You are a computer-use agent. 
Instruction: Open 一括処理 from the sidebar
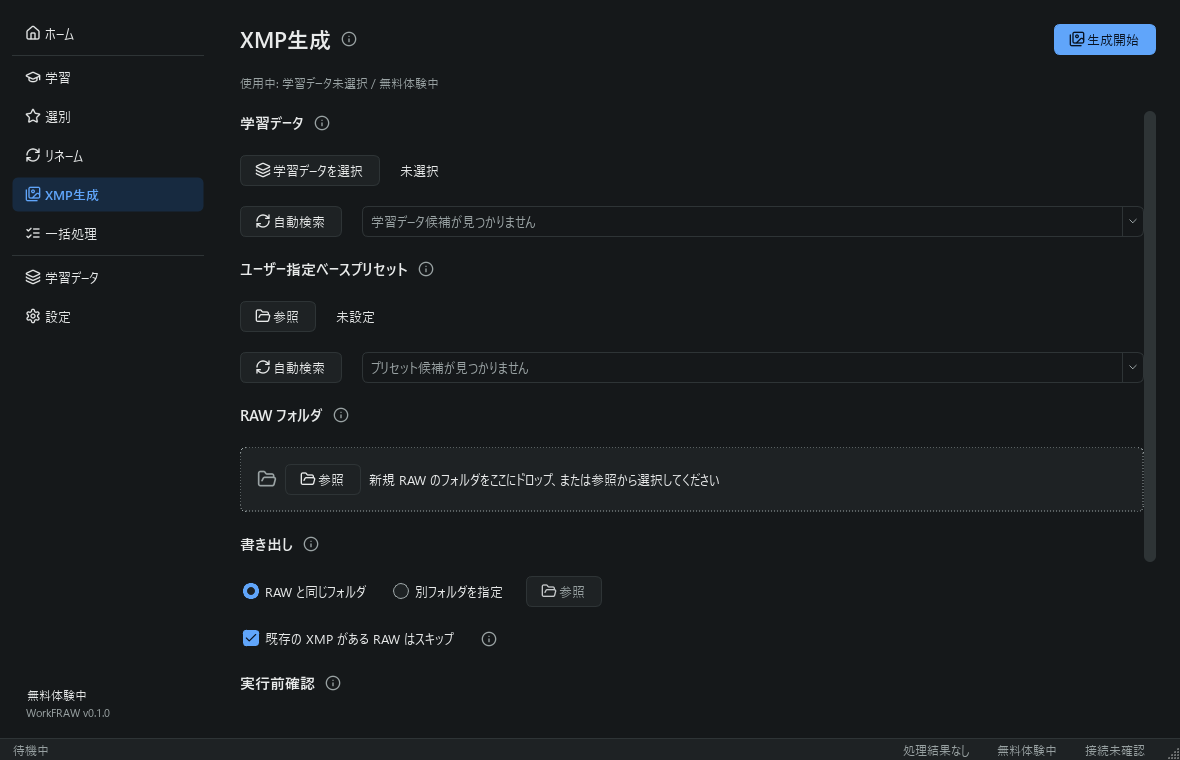(108, 234)
